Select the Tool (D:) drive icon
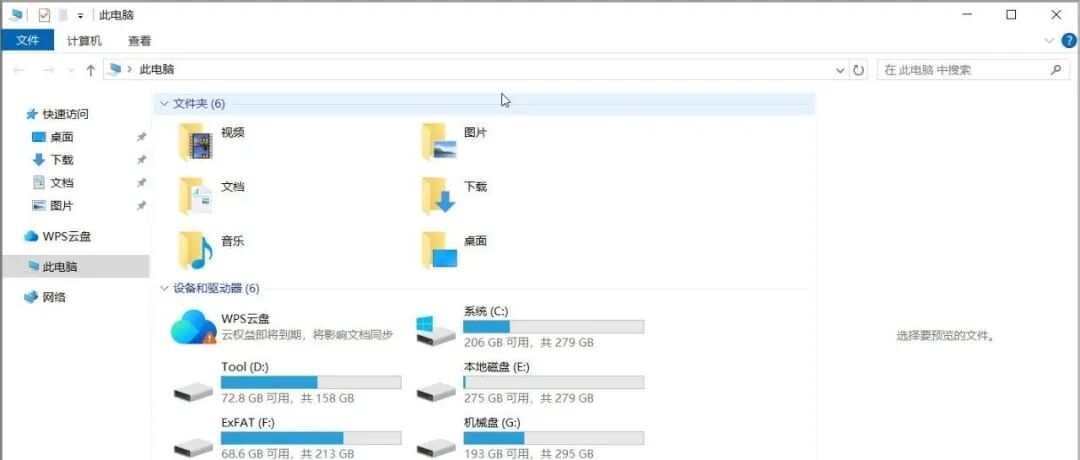The height and width of the screenshot is (460, 1080). [194, 391]
